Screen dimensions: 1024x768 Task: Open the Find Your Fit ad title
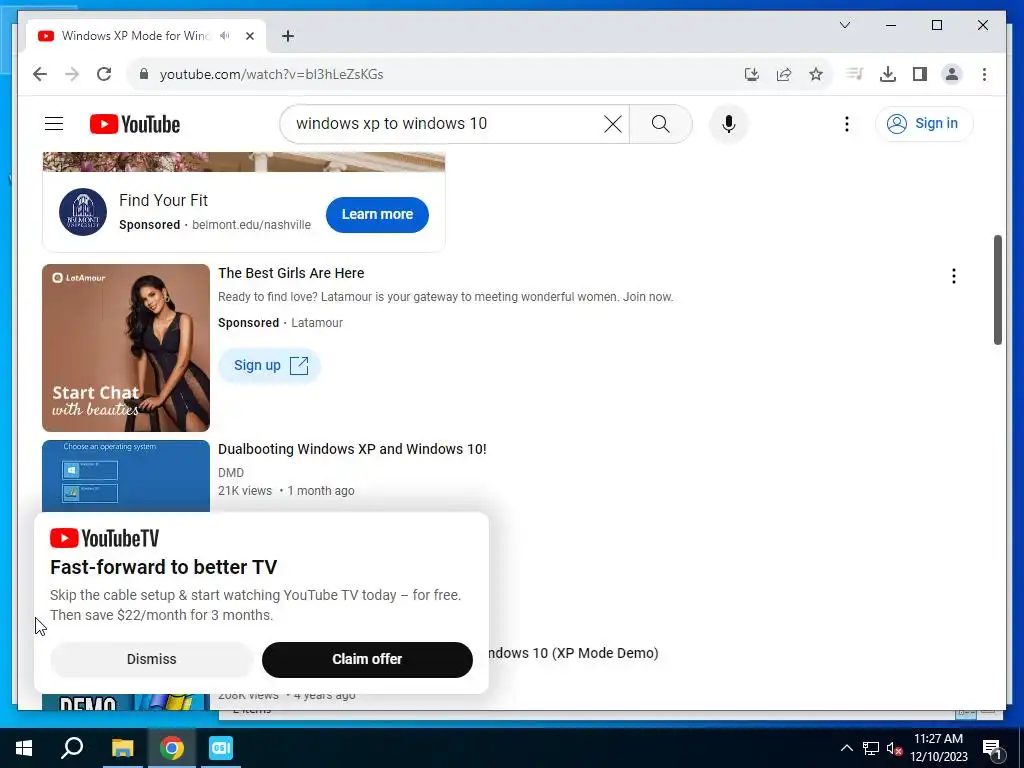(163, 200)
